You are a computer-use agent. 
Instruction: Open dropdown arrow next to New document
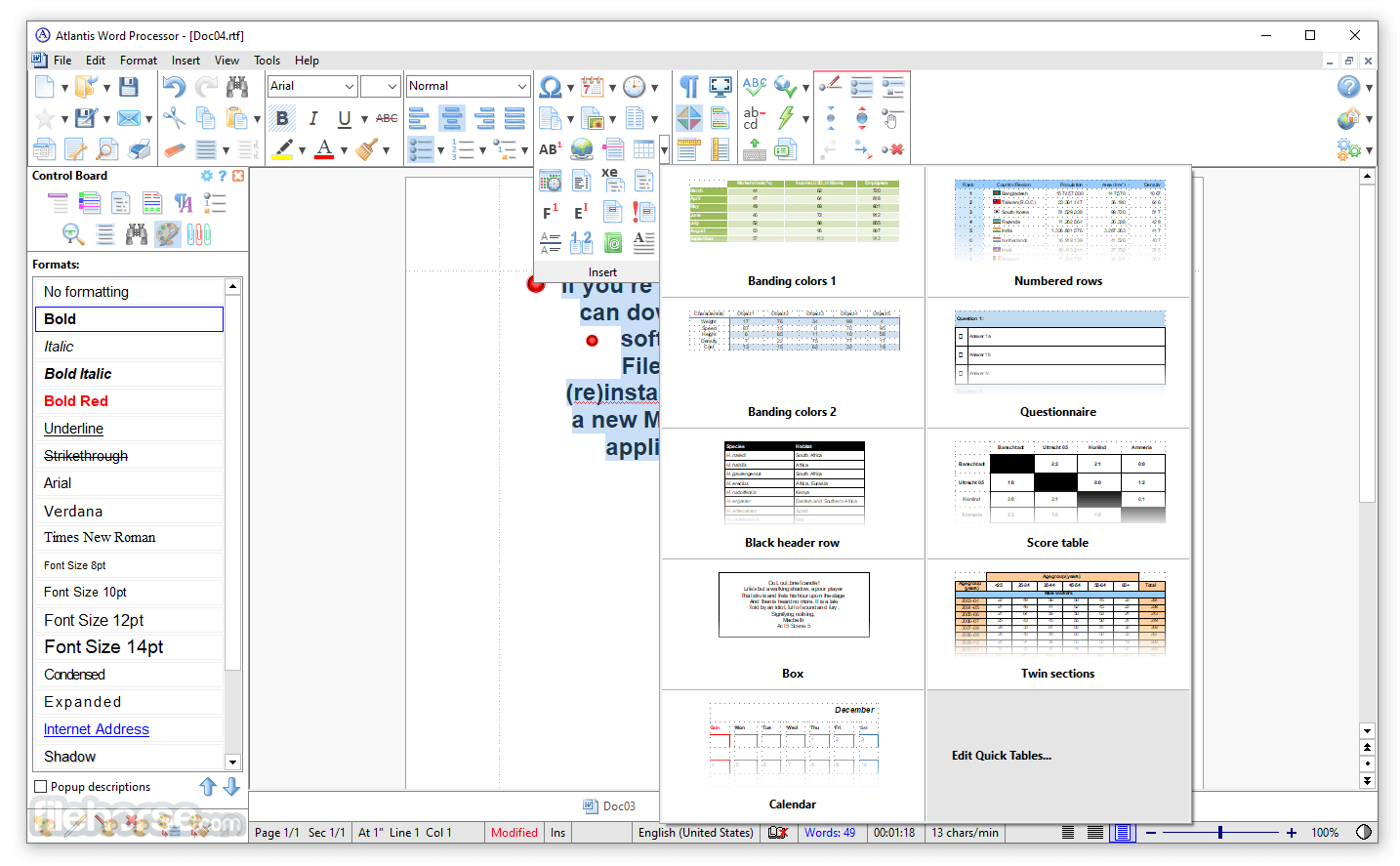[64, 88]
